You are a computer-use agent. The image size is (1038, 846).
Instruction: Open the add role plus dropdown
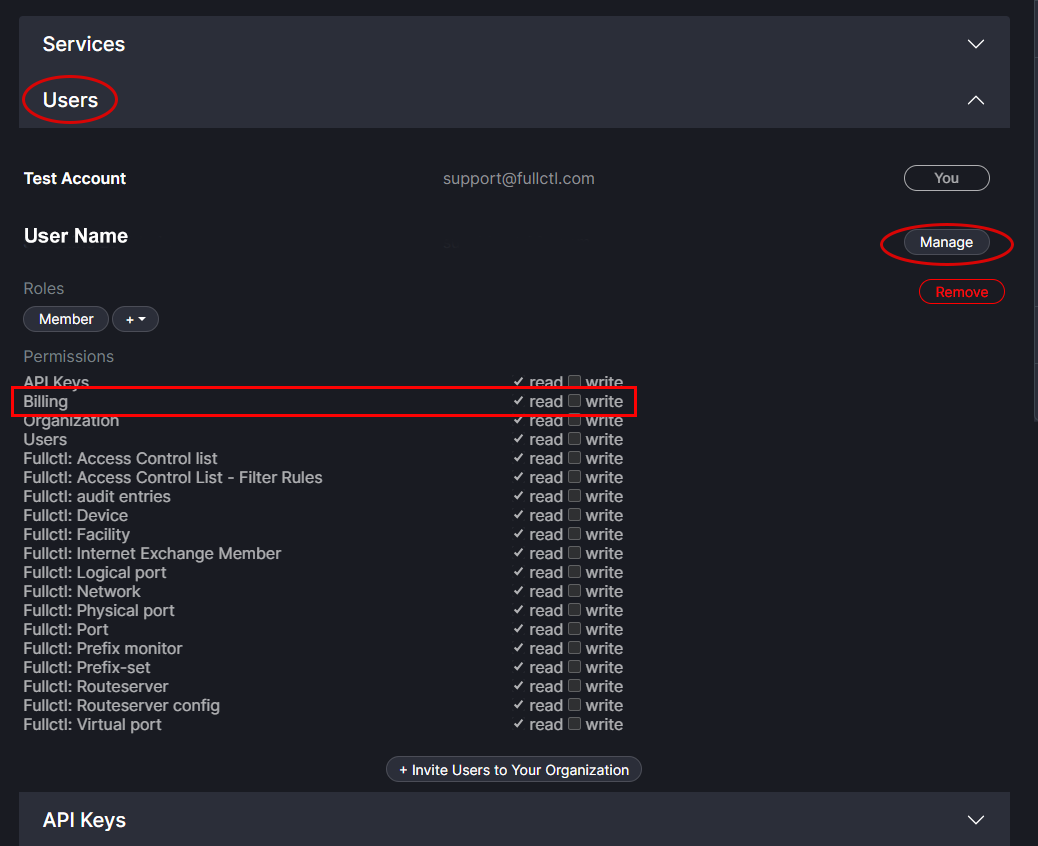135,319
